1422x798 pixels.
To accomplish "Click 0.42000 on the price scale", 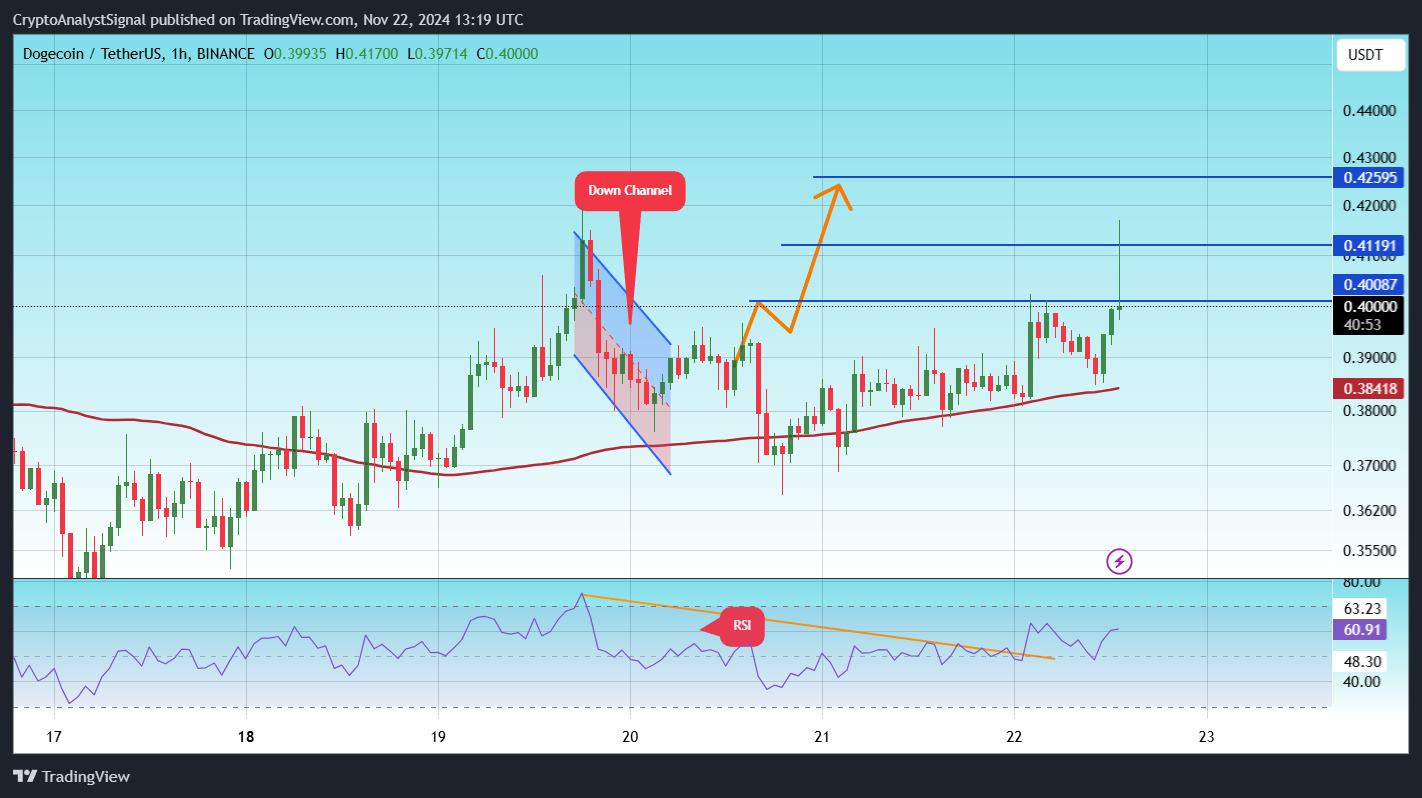I will [x=1369, y=206].
